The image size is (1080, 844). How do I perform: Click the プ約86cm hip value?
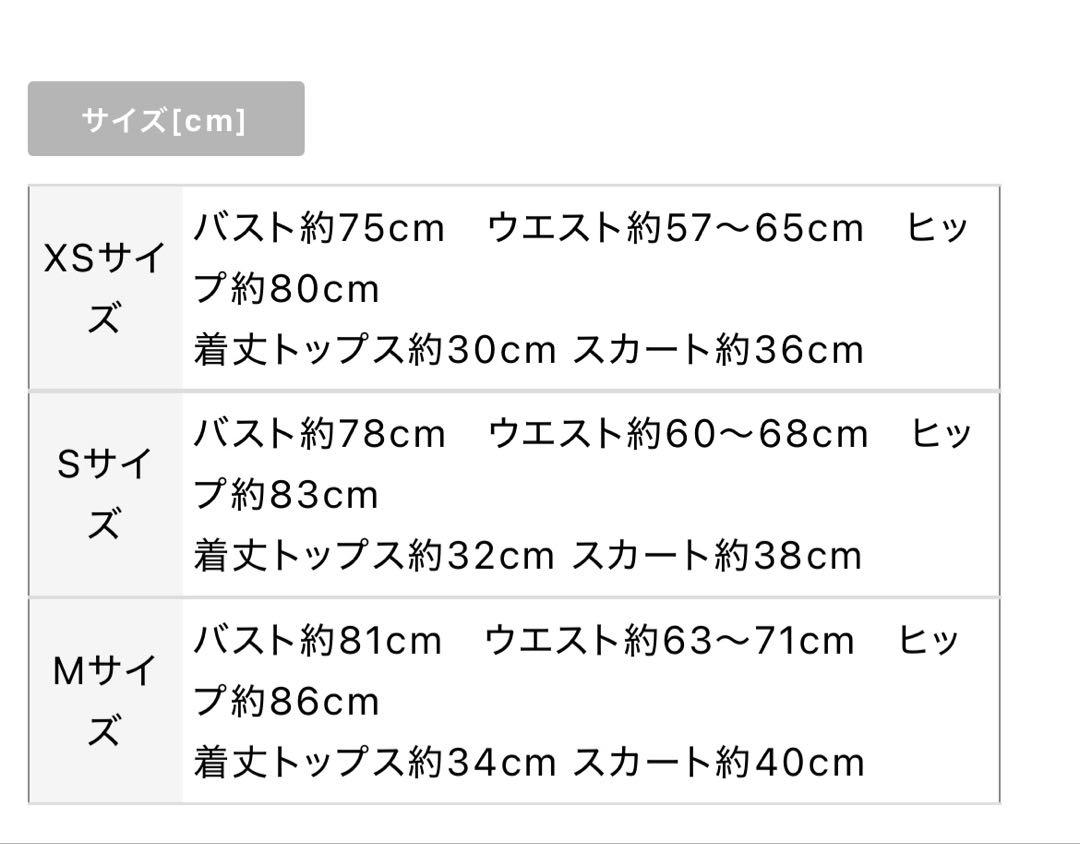tap(287, 701)
